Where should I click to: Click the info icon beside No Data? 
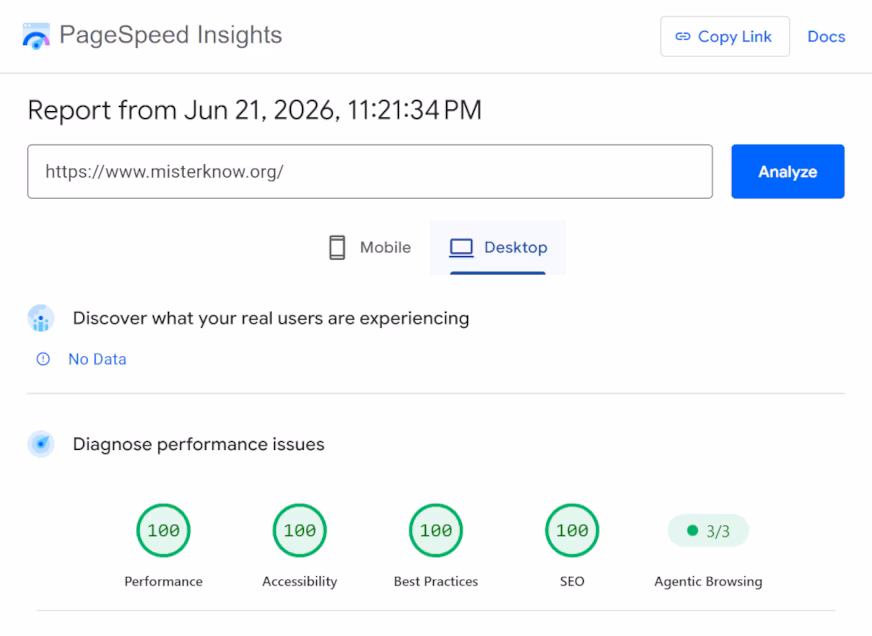coord(43,359)
